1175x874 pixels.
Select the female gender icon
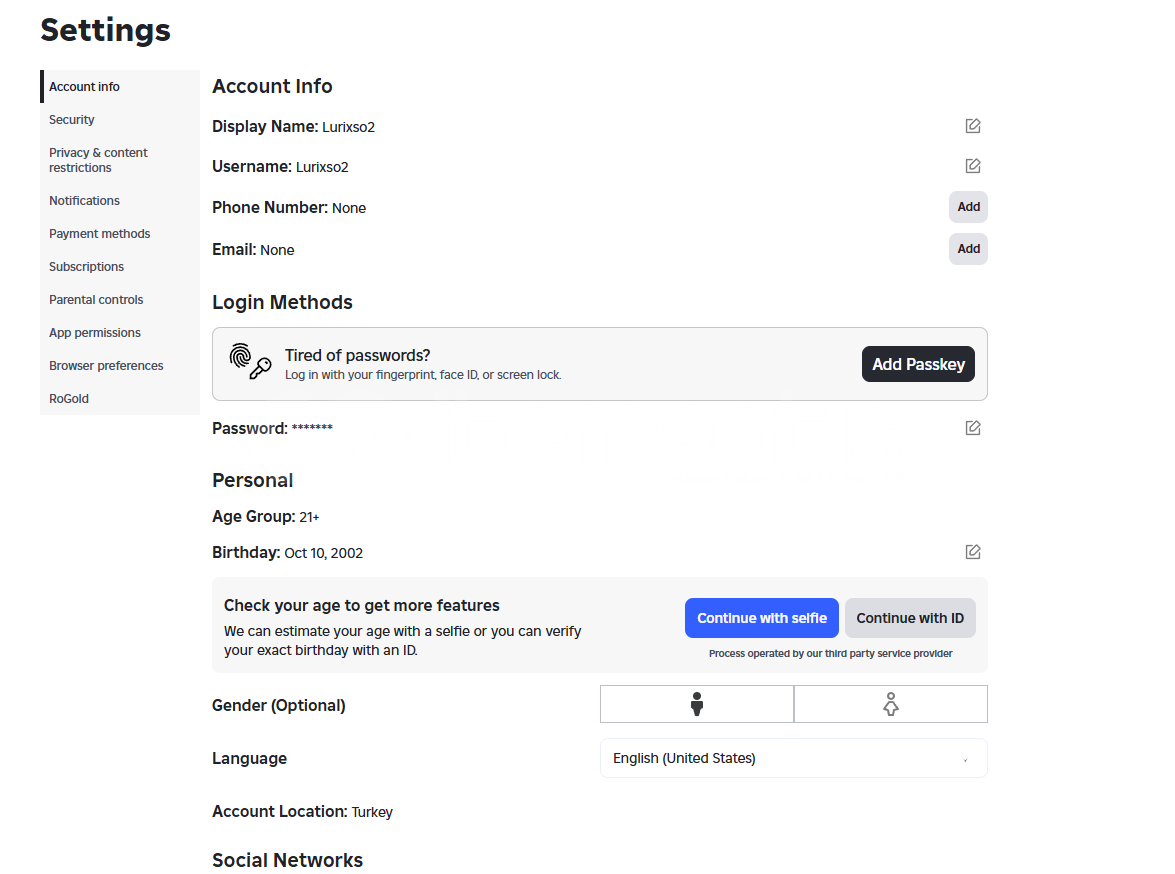tap(891, 704)
